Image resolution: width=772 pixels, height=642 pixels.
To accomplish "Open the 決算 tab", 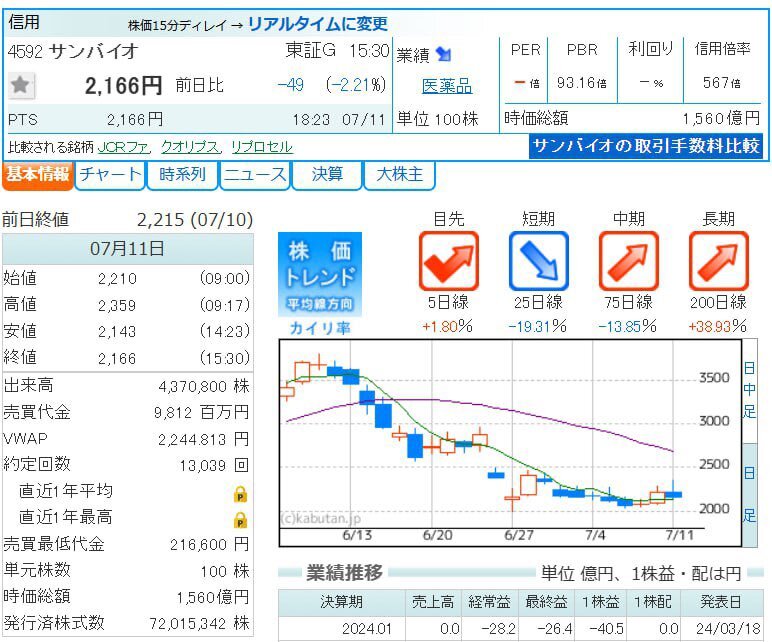I will (x=327, y=175).
